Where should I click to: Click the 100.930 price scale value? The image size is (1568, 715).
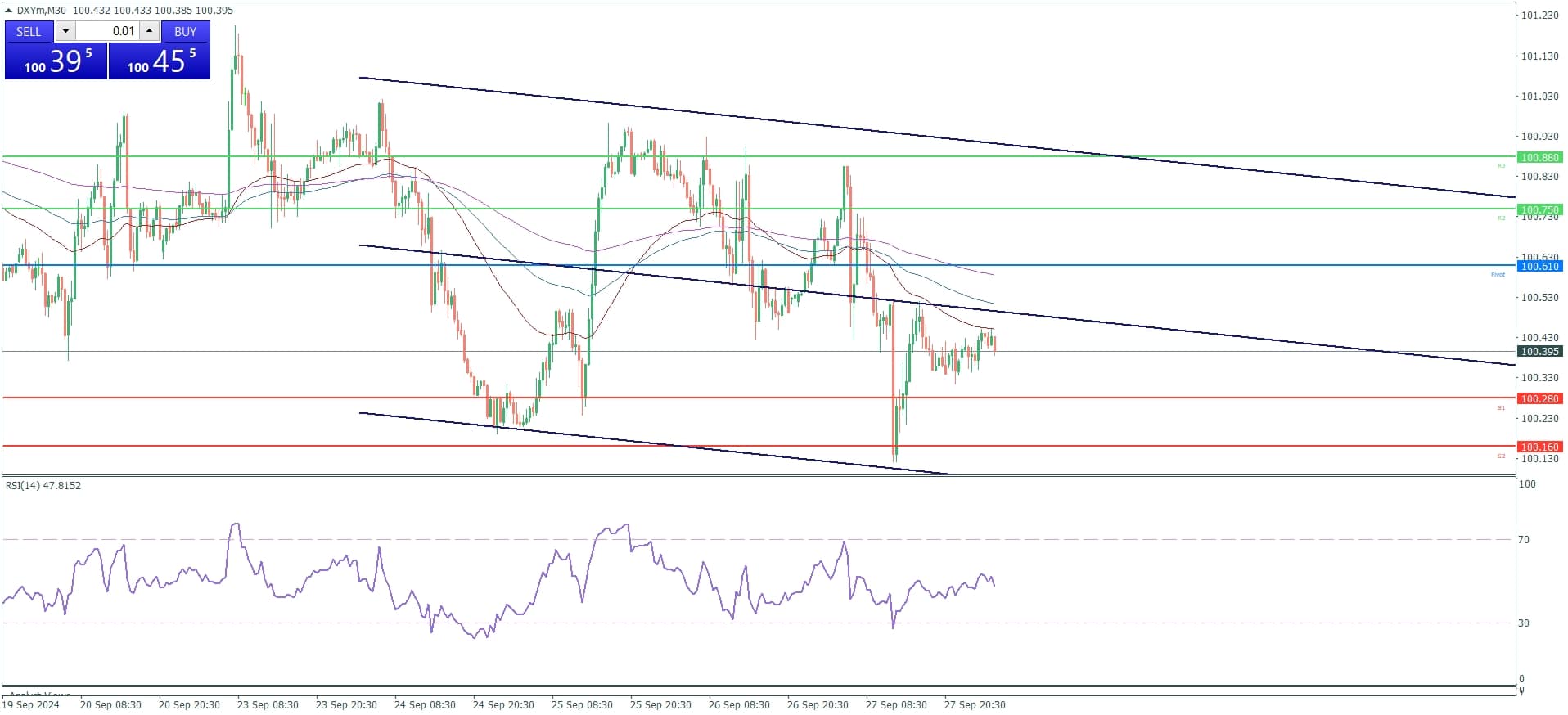pyautogui.click(x=1539, y=136)
